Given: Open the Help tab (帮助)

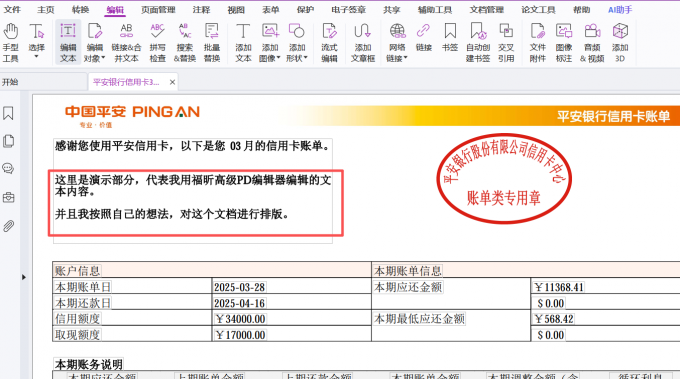Looking at the screenshot, I should (x=582, y=10).
